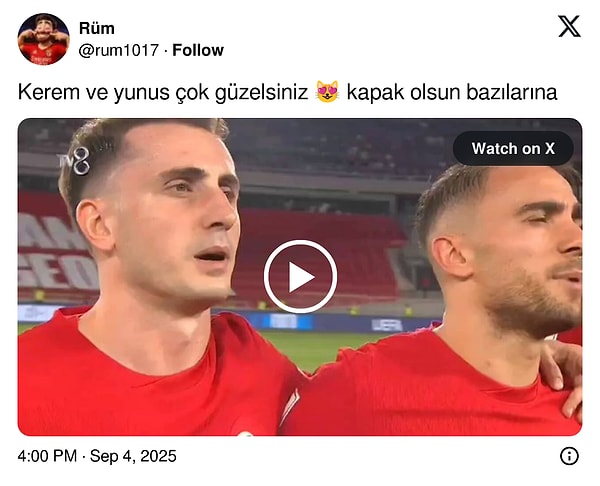
Task: Click the word güzelsiniz in the tweet
Action: pos(261,92)
